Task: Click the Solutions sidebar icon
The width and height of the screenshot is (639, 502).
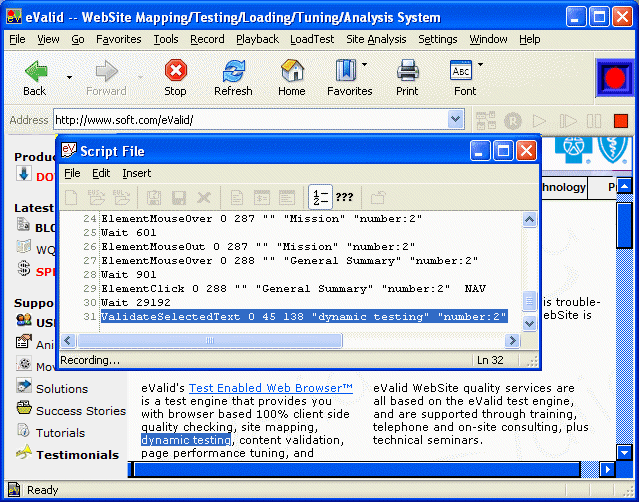Action: click(24, 385)
